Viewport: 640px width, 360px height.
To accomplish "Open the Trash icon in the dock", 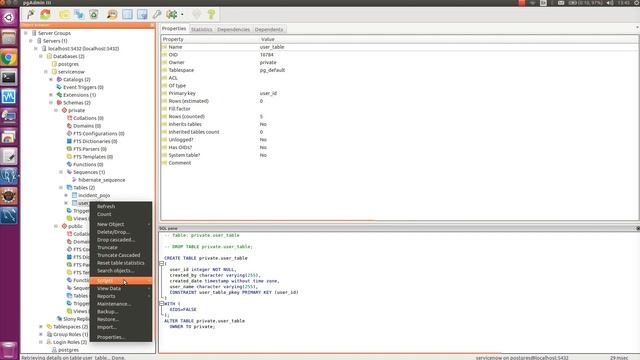I will 9,350.
